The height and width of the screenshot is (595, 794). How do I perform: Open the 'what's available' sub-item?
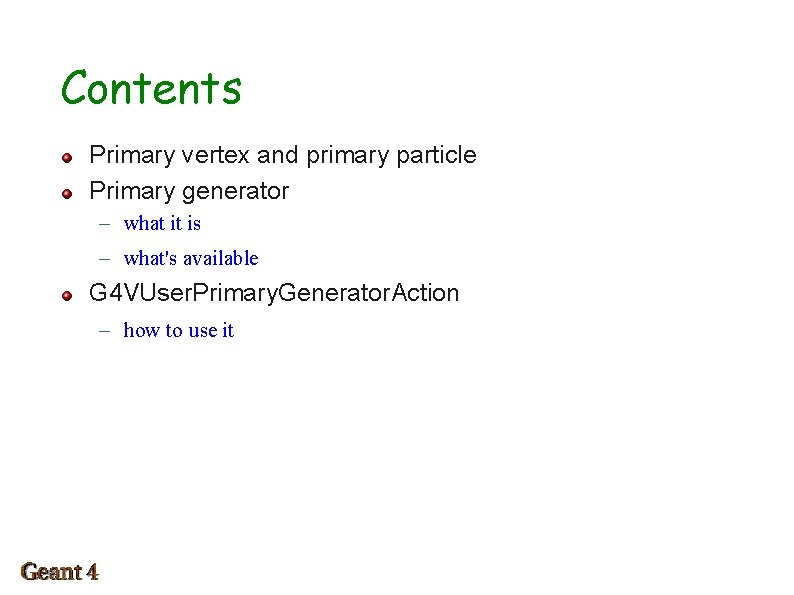pyautogui.click(x=191, y=258)
